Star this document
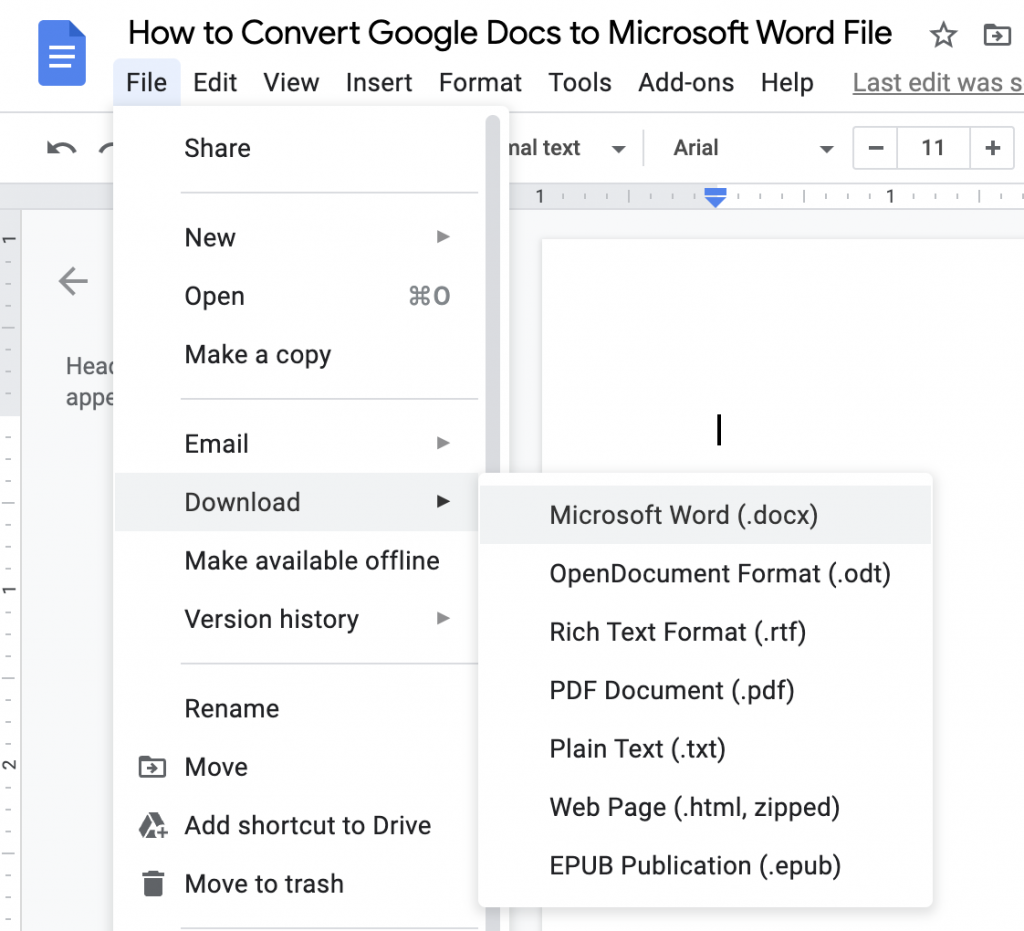 (943, 35)
